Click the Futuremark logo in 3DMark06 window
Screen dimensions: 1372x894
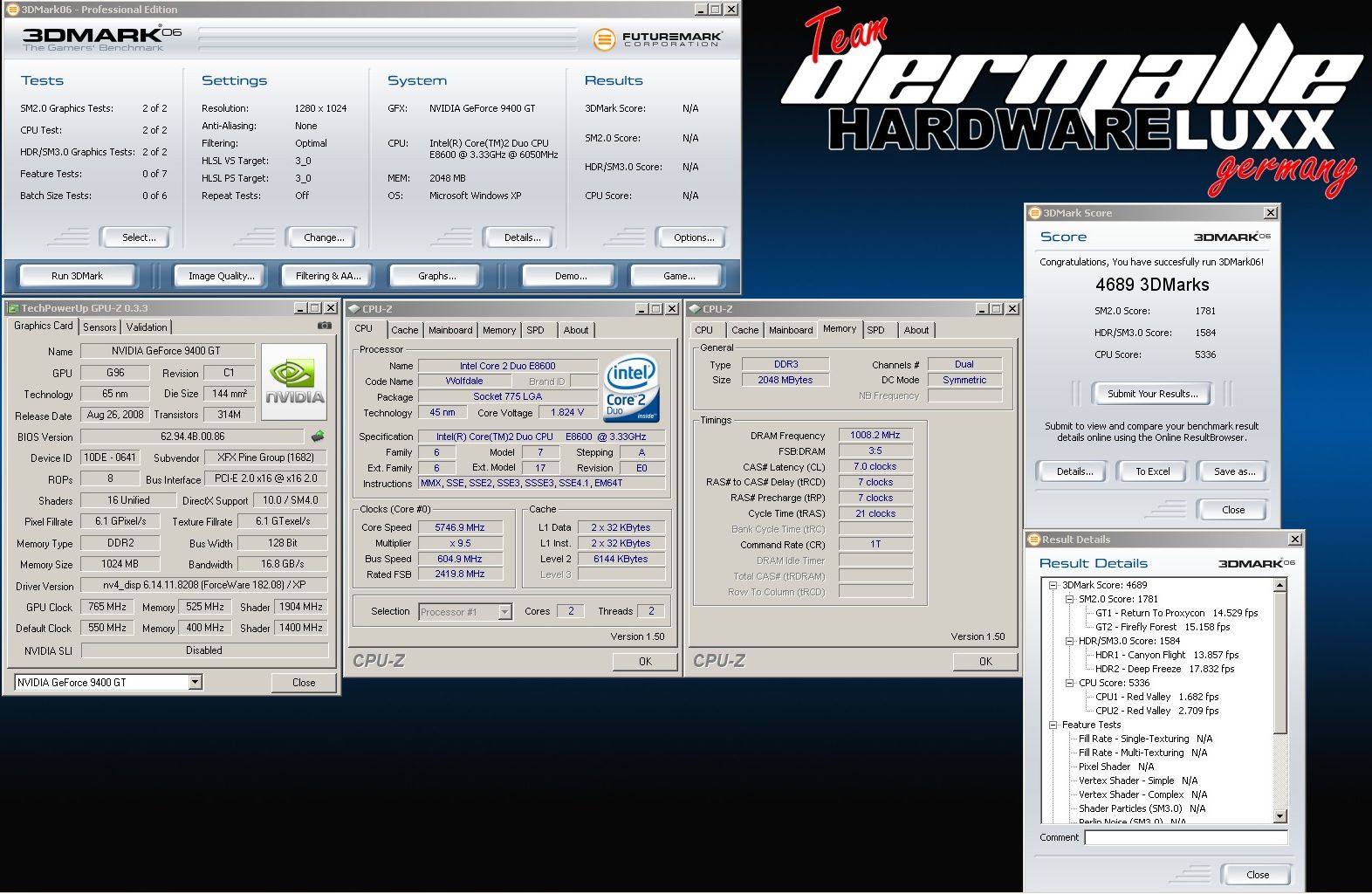pos(658,39)
